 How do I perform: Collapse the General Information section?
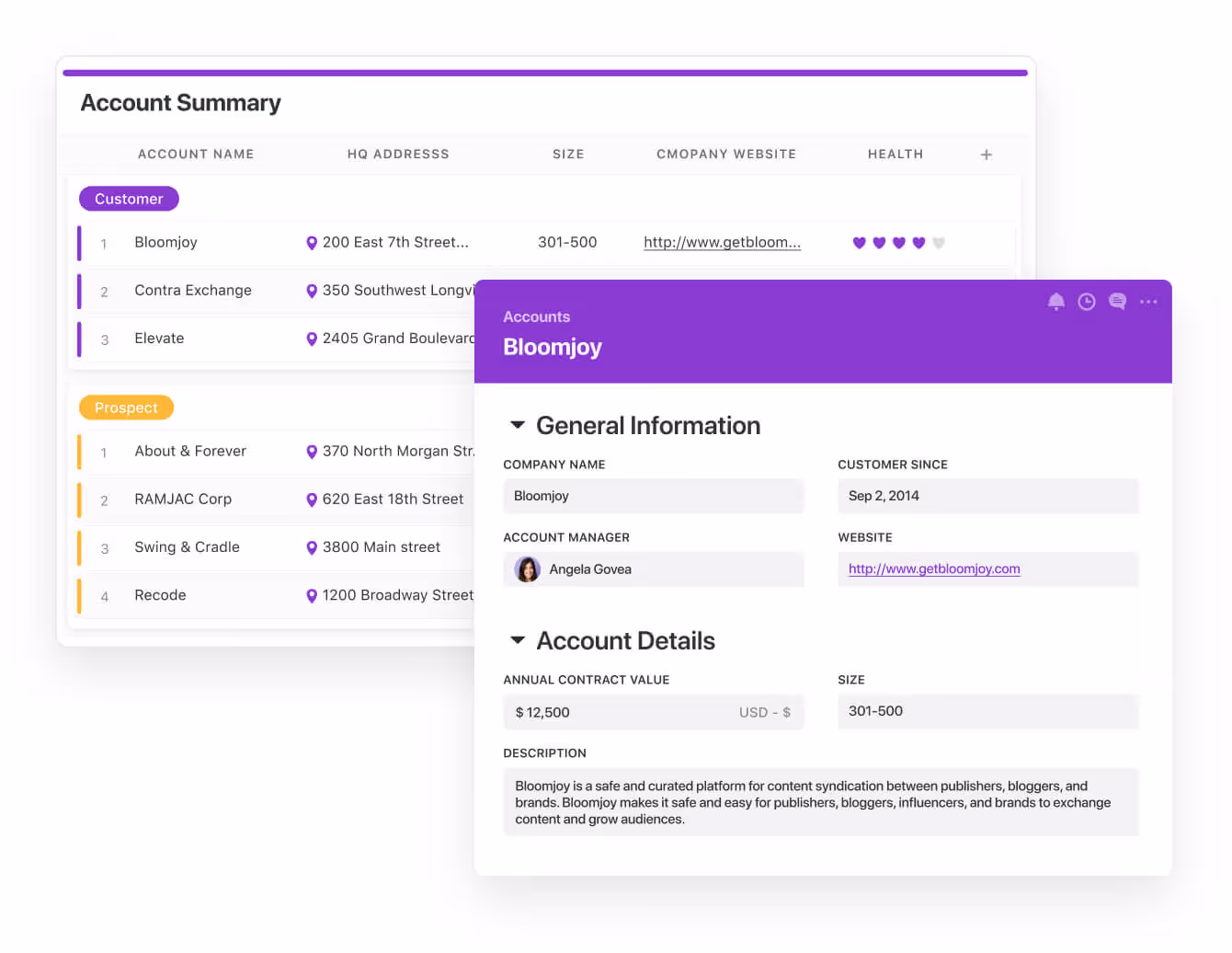pyautogui.click(x=518, y=425)
